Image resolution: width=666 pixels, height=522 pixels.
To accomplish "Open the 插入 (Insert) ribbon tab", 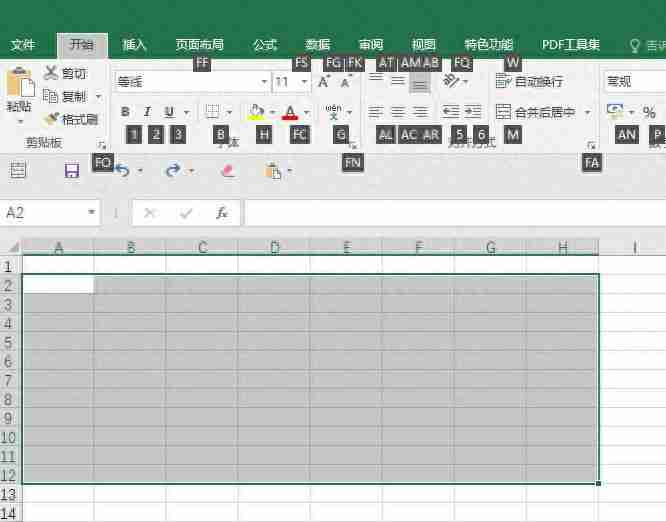I will pos(134,45).
